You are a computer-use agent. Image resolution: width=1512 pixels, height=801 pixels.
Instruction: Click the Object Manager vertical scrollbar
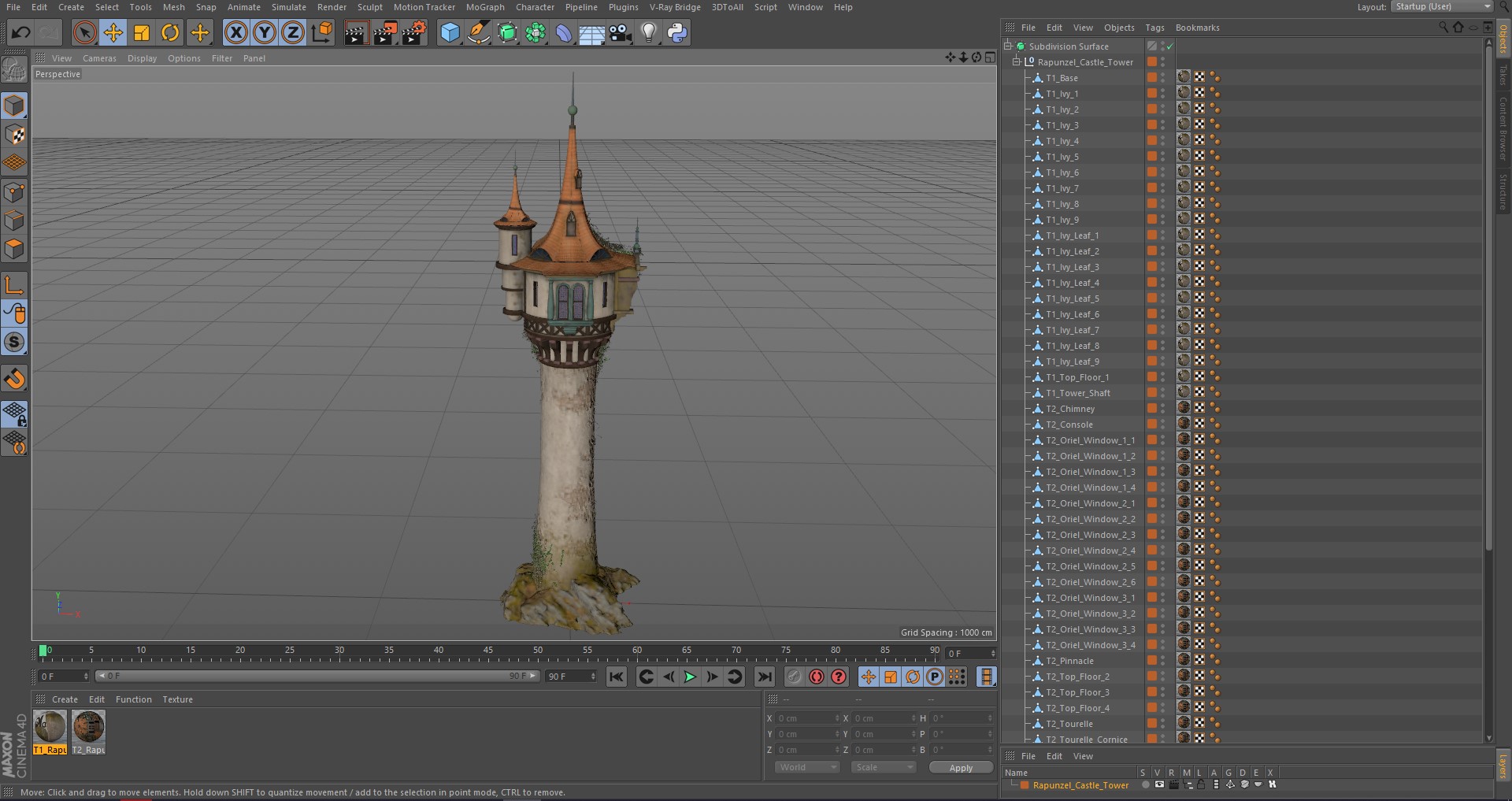click(x=1488, y=299)
